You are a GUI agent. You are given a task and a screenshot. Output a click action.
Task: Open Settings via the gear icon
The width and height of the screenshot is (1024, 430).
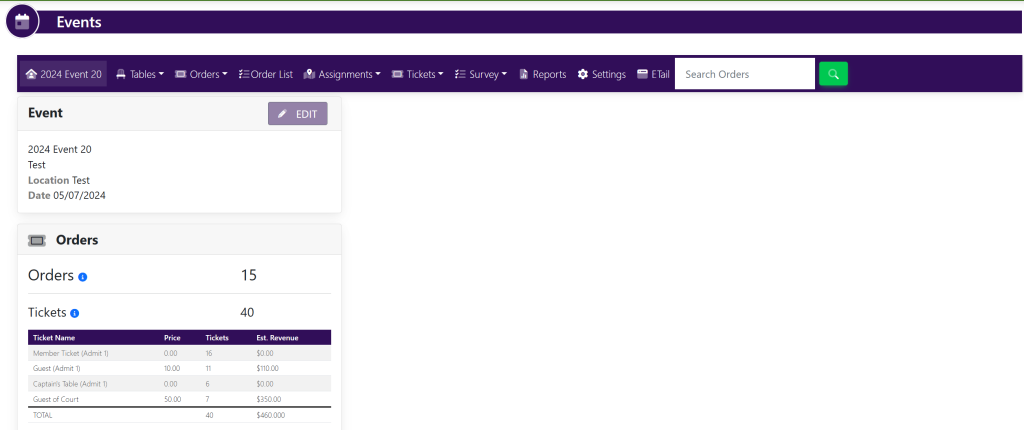[x=602, y=74]
